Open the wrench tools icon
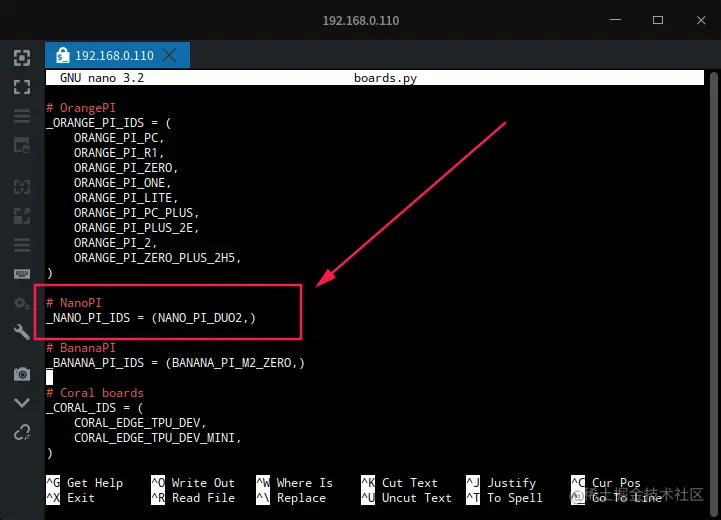Viewport: 721px width, 520px height. 22,331
